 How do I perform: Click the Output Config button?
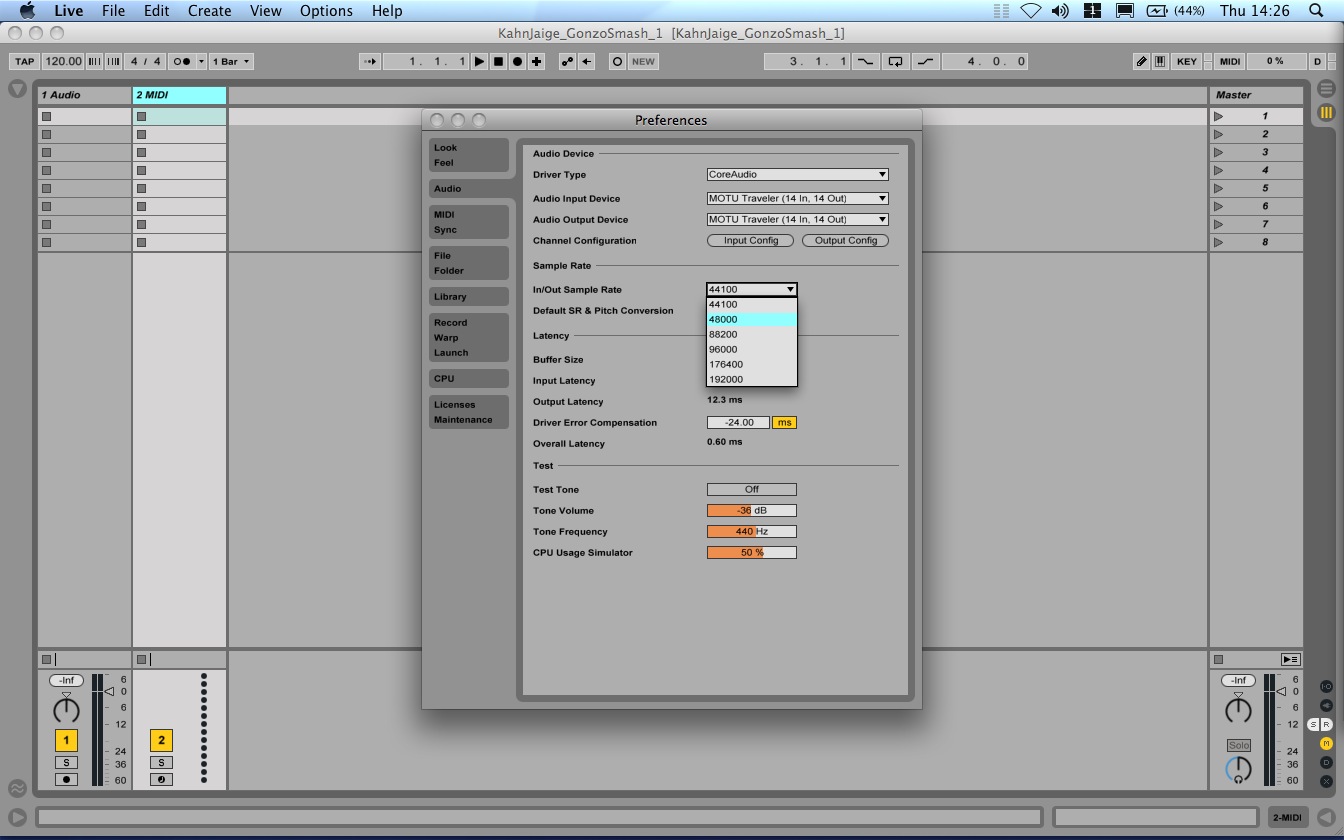point(845,240)
